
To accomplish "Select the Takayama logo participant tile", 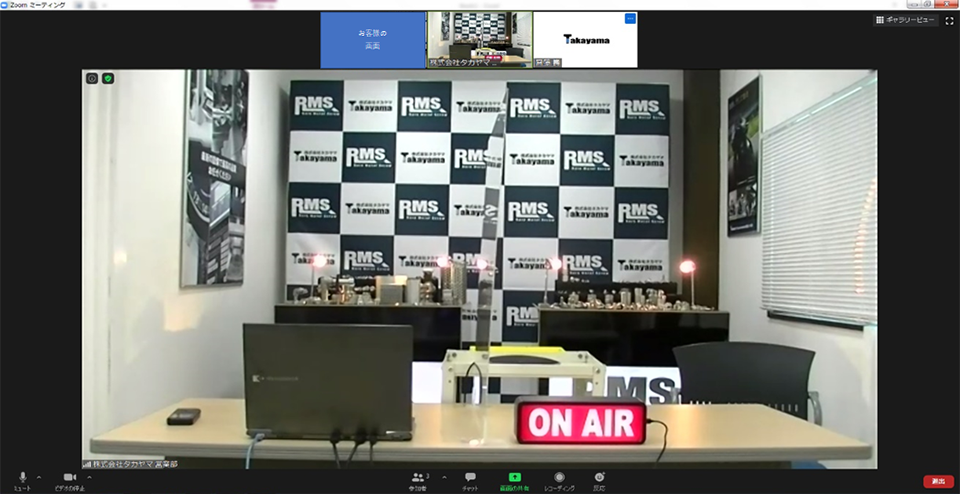I will pos(586,40).
